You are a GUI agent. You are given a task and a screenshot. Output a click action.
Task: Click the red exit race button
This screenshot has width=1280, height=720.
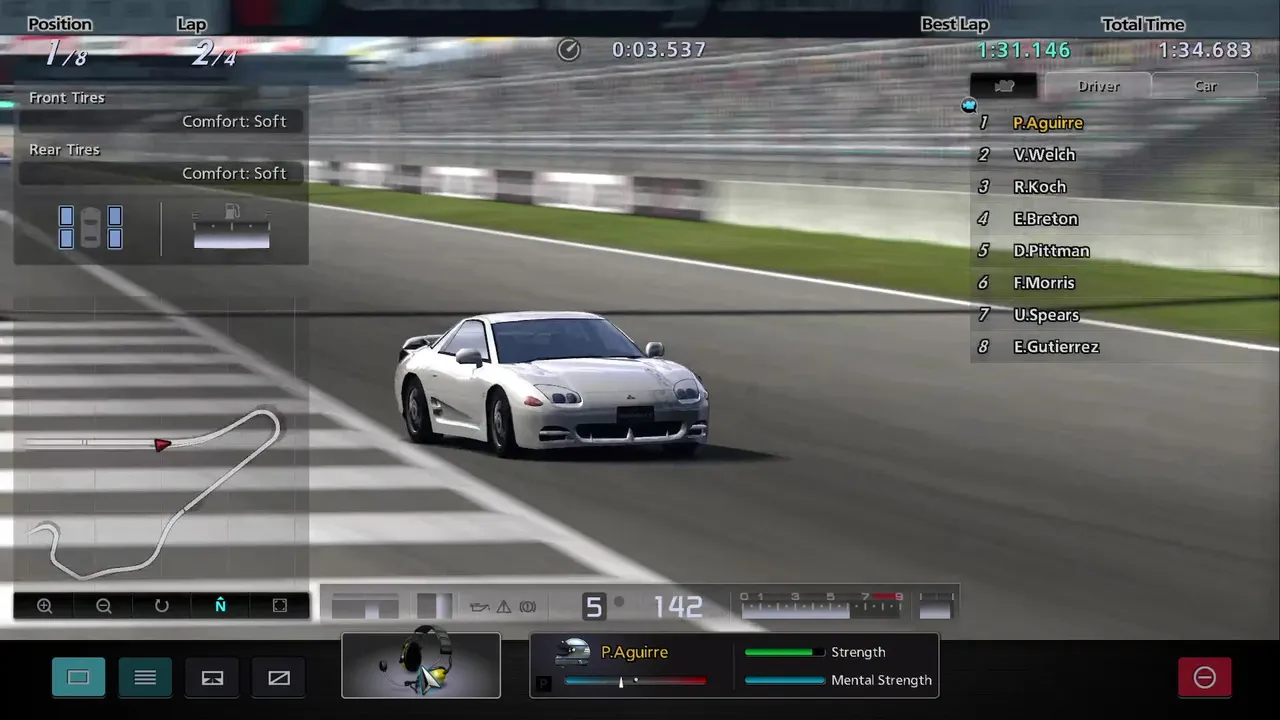[x=1205, y=677]
